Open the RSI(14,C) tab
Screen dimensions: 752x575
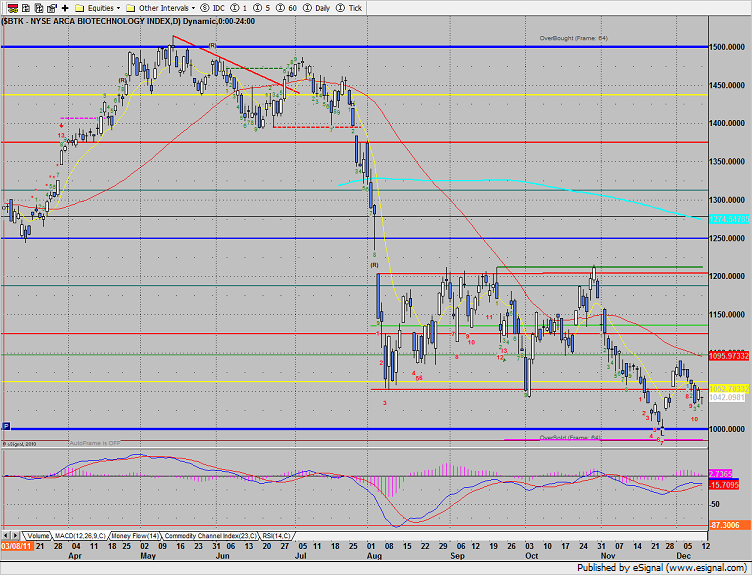coord(276,536)
